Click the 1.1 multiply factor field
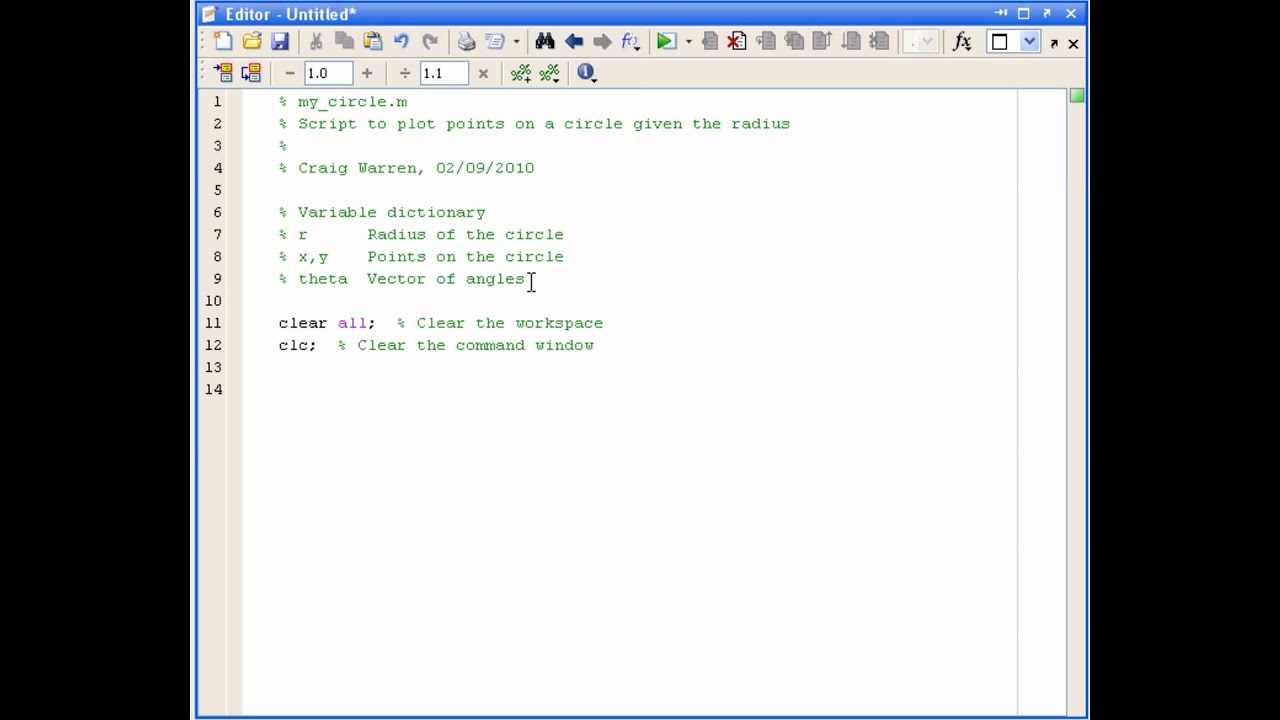 click(x=443, y=72)
